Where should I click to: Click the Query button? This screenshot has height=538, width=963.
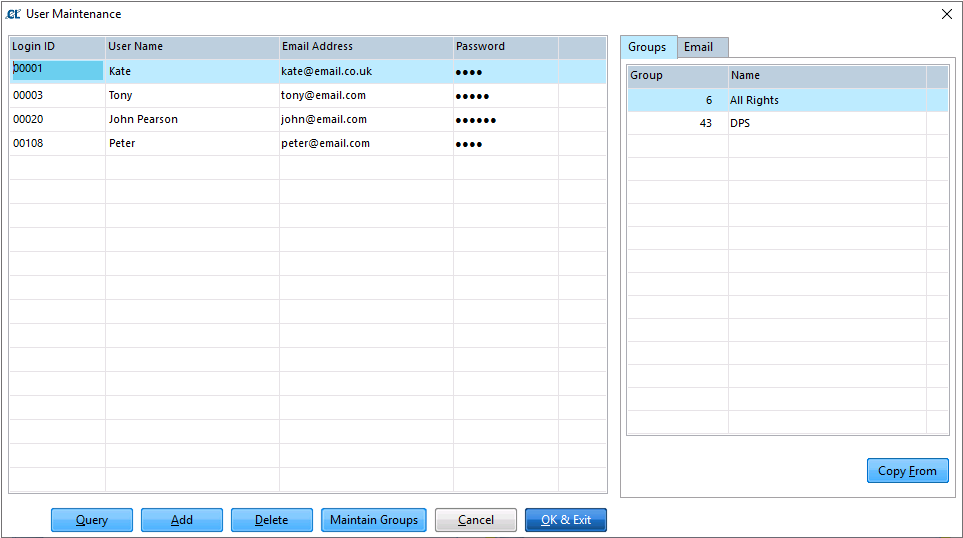coord(92,520)
